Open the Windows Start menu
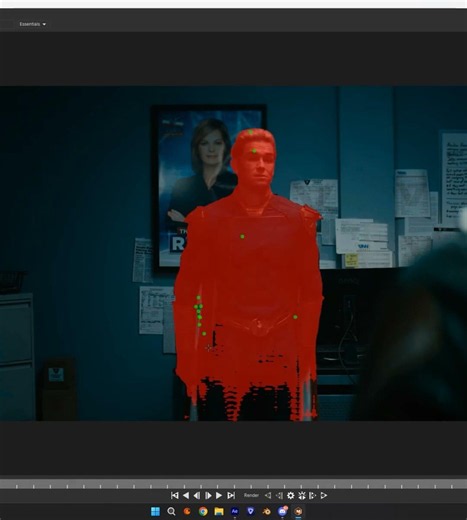 point(155,511)
